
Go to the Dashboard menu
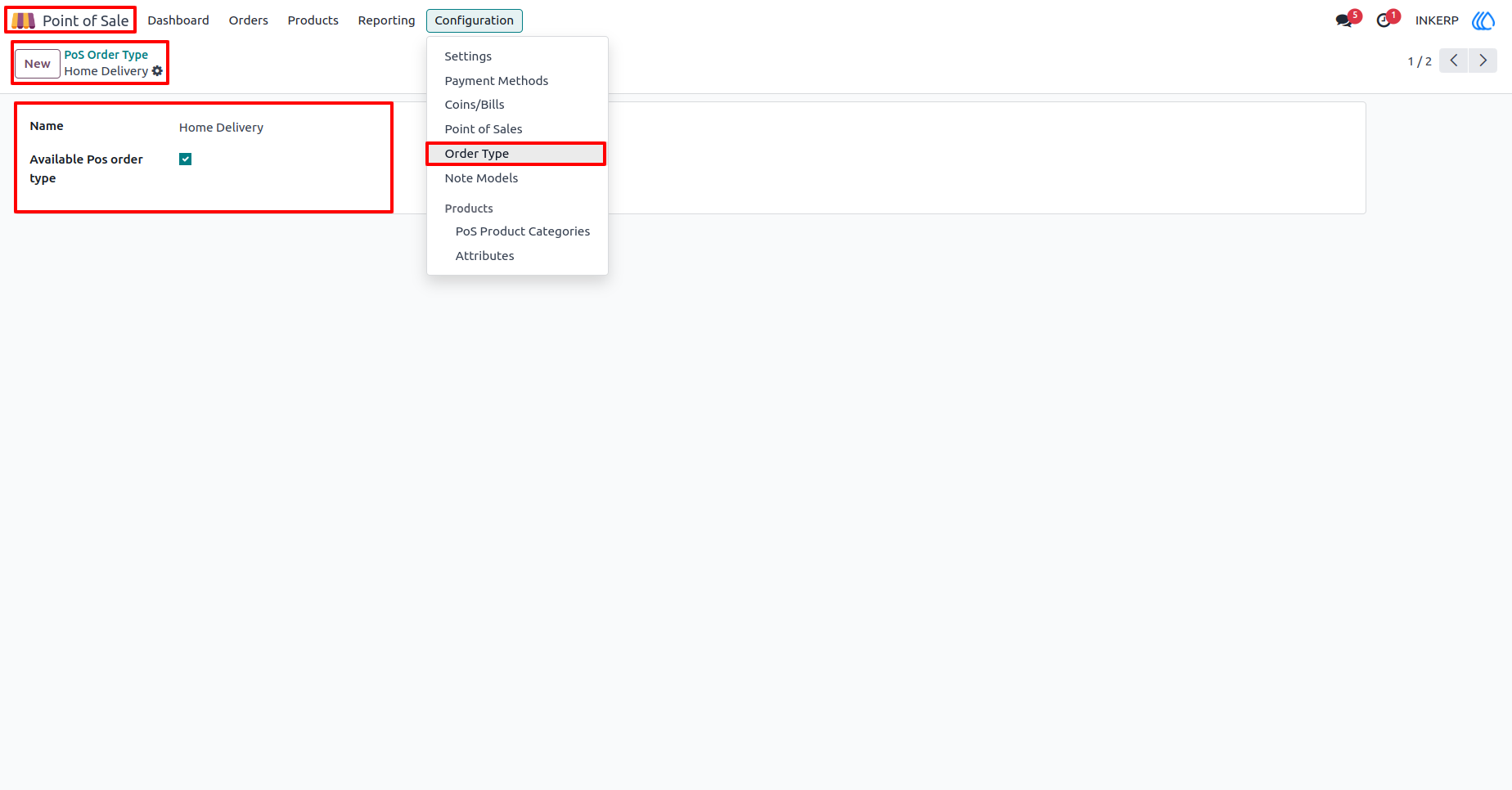[178, 20]
